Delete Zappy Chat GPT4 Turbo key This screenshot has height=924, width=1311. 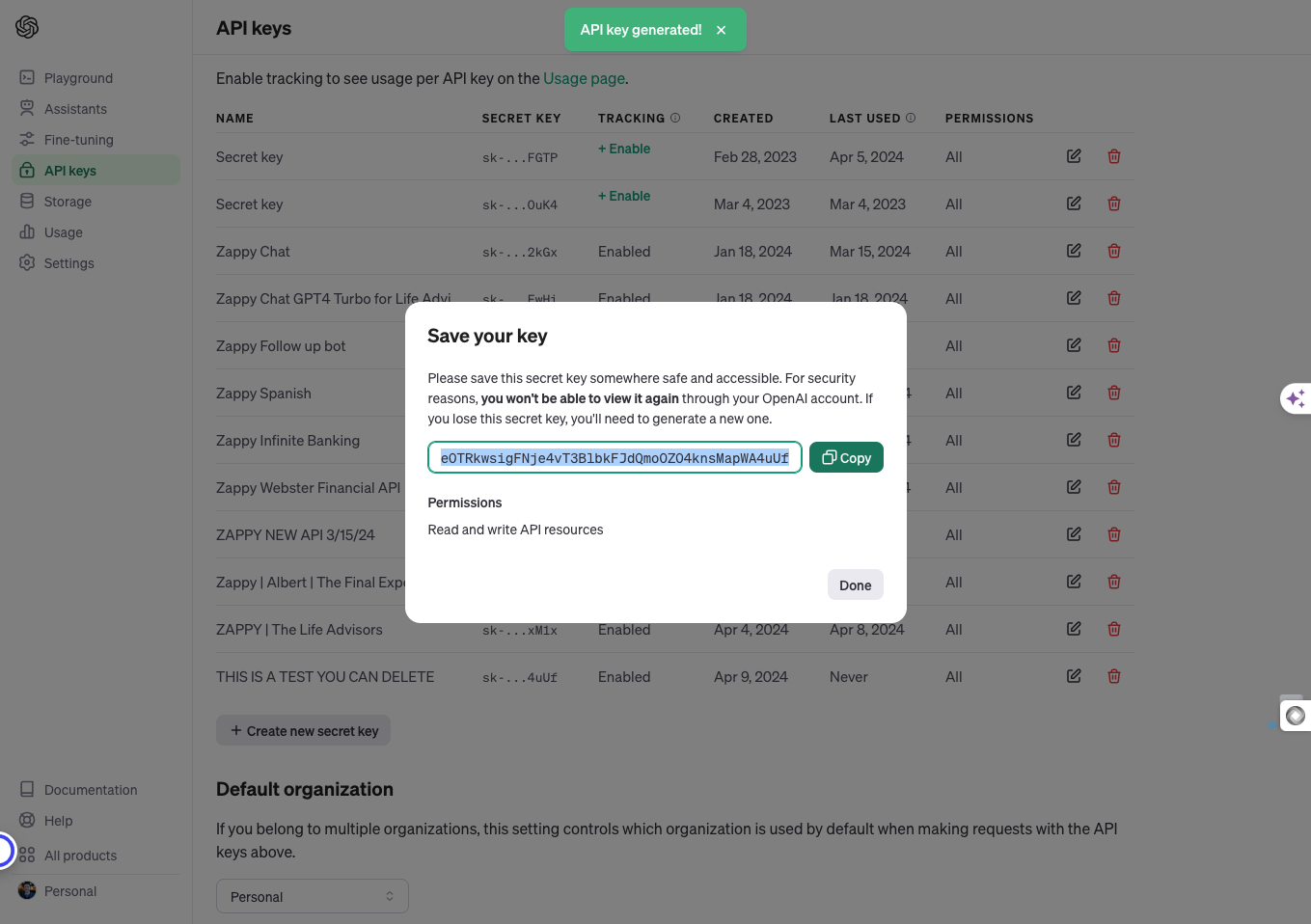(x=1114, y=298)
